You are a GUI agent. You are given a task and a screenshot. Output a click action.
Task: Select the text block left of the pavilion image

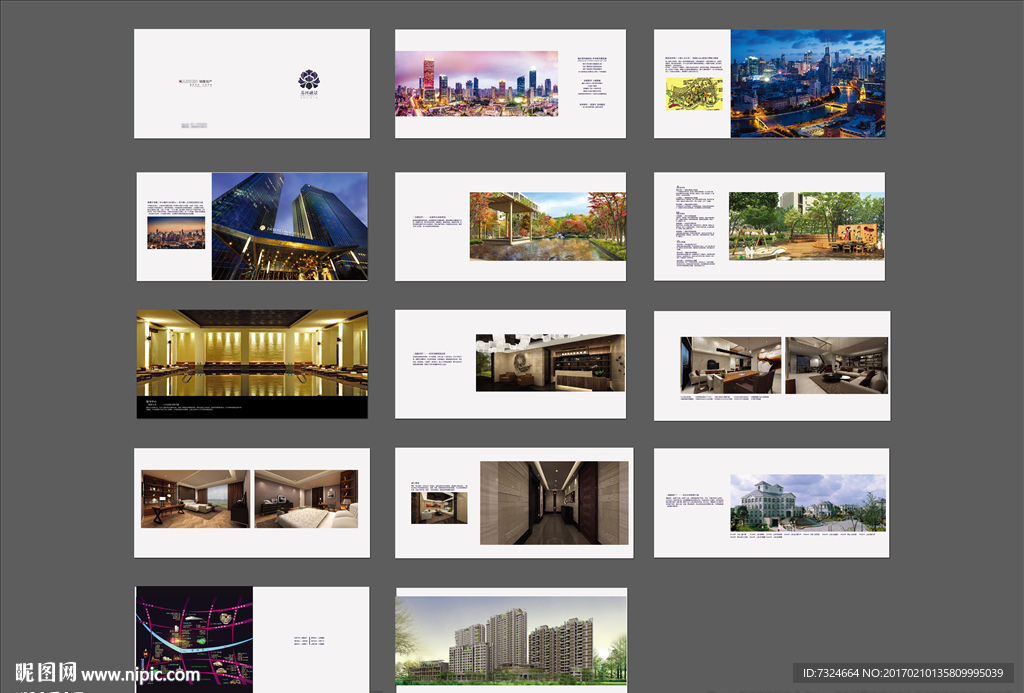coord(436,221)
